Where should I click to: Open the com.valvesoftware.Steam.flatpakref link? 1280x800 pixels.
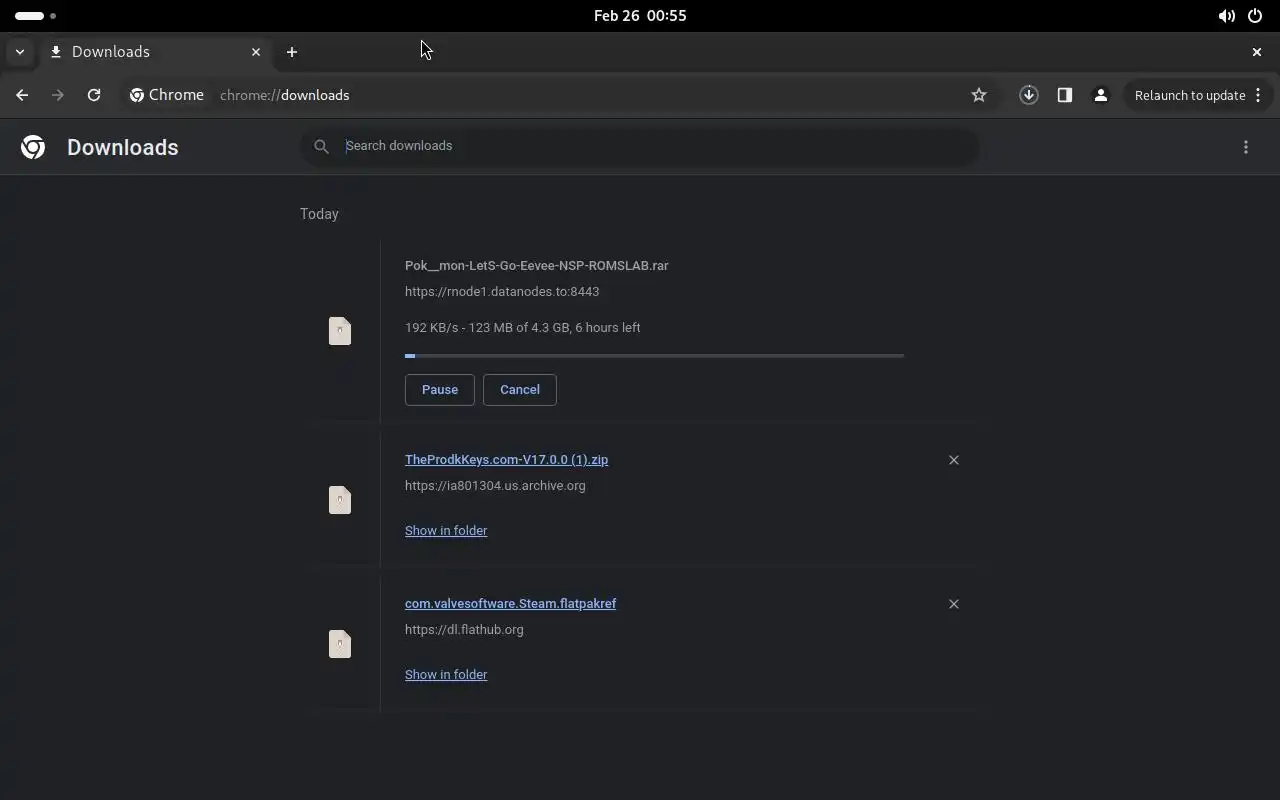point(510,604)
